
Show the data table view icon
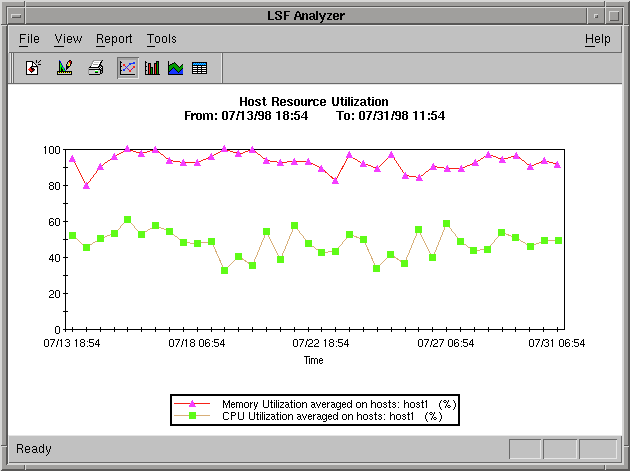click(x=199, y=68)
